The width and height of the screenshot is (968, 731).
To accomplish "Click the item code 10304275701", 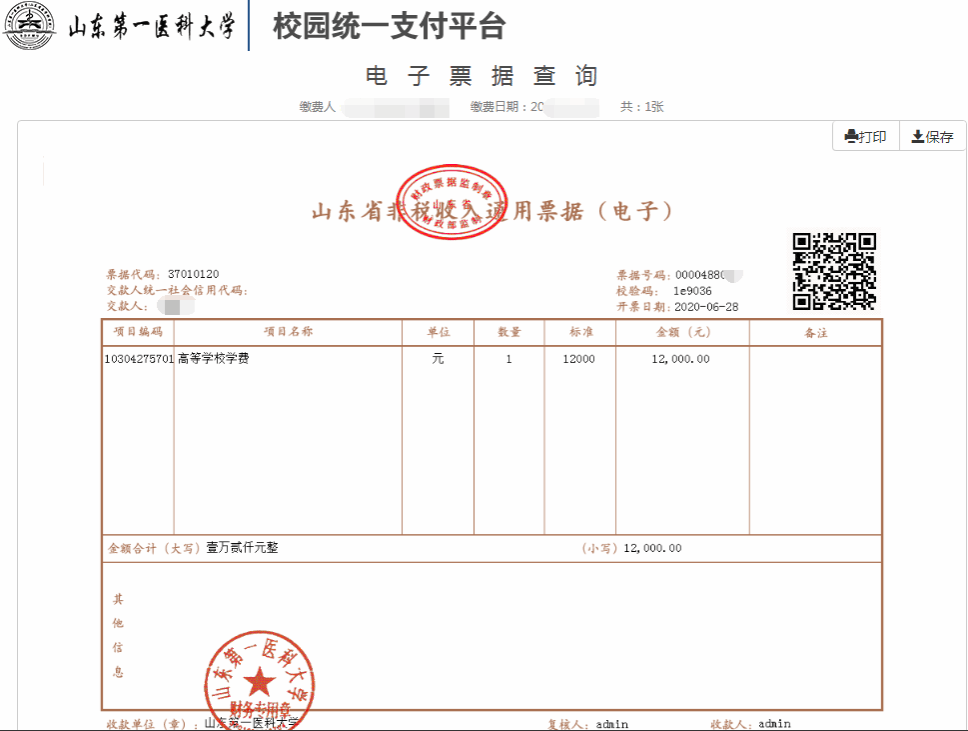I will tap(139, 359).
